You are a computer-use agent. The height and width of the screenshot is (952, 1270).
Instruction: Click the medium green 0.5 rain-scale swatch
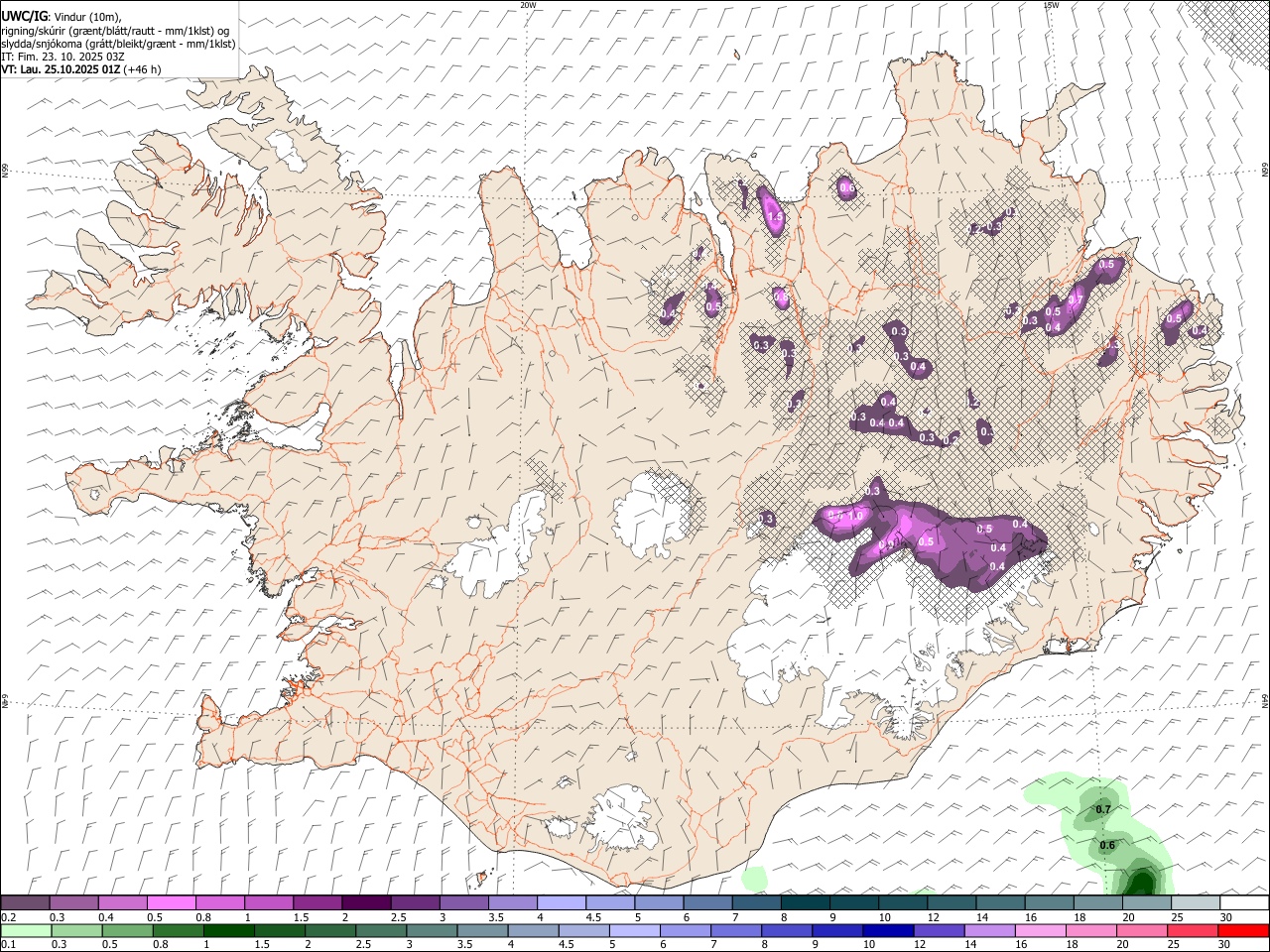(x=127, y=931)
